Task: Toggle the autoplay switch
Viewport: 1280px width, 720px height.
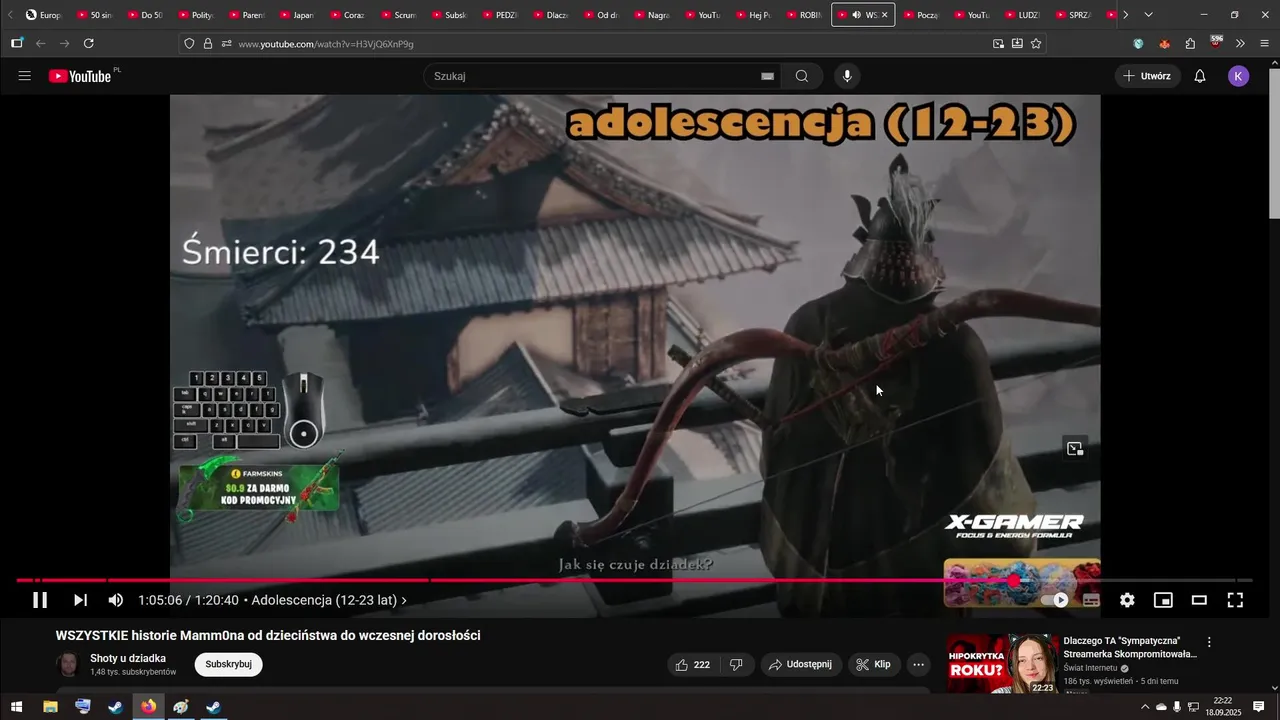Action: pos(1055,600)
